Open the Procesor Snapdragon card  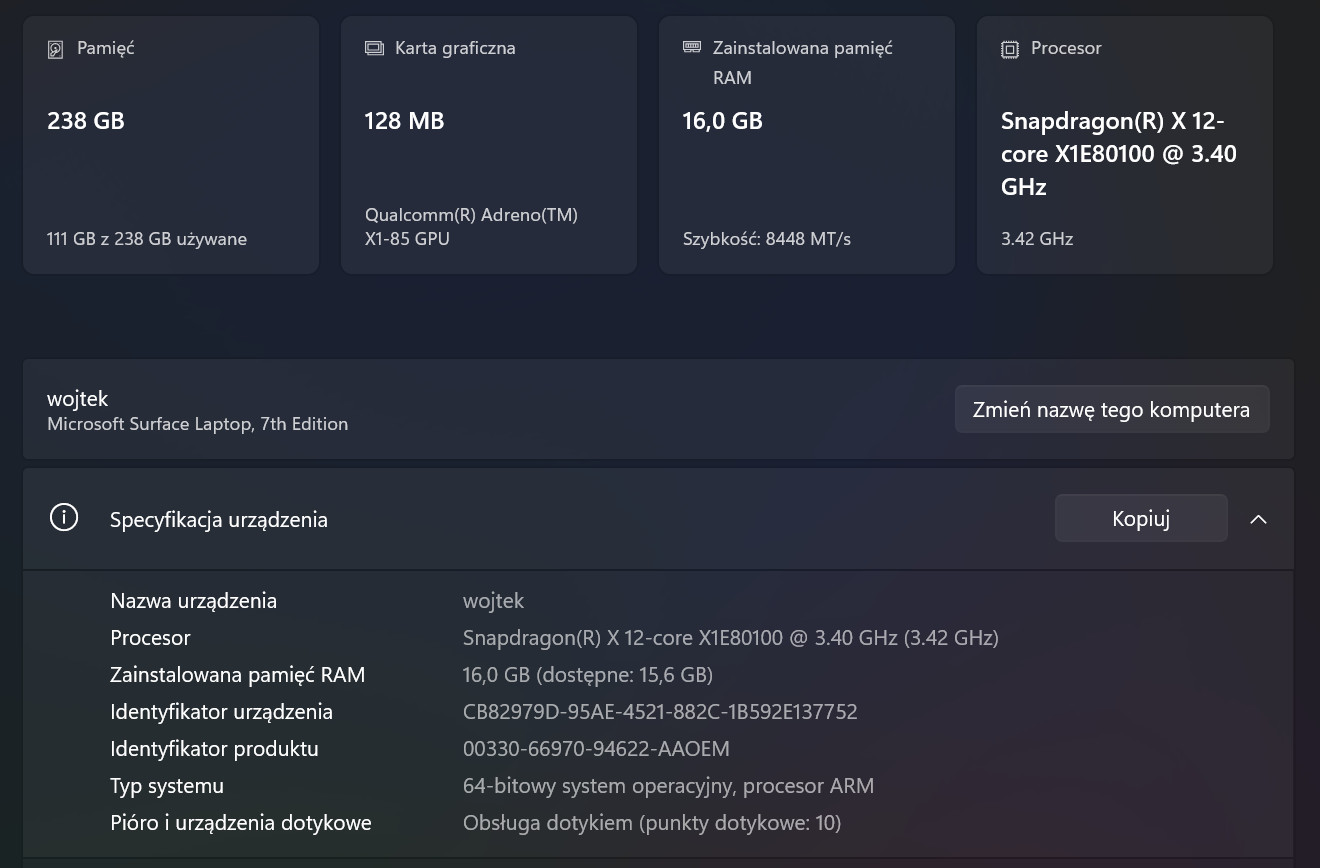pos(1124,145)
